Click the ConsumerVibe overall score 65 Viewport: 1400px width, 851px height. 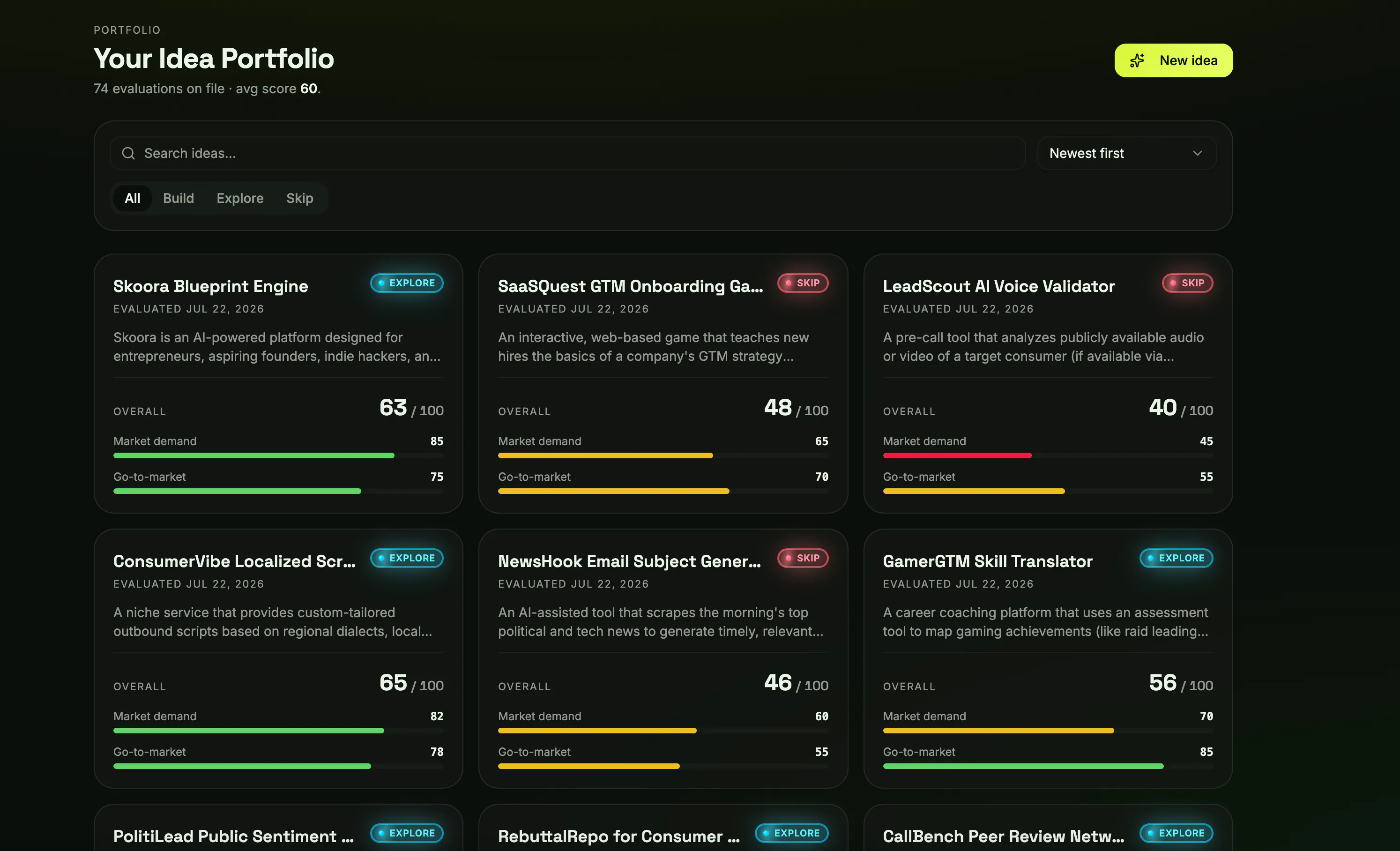coord(393,682)
